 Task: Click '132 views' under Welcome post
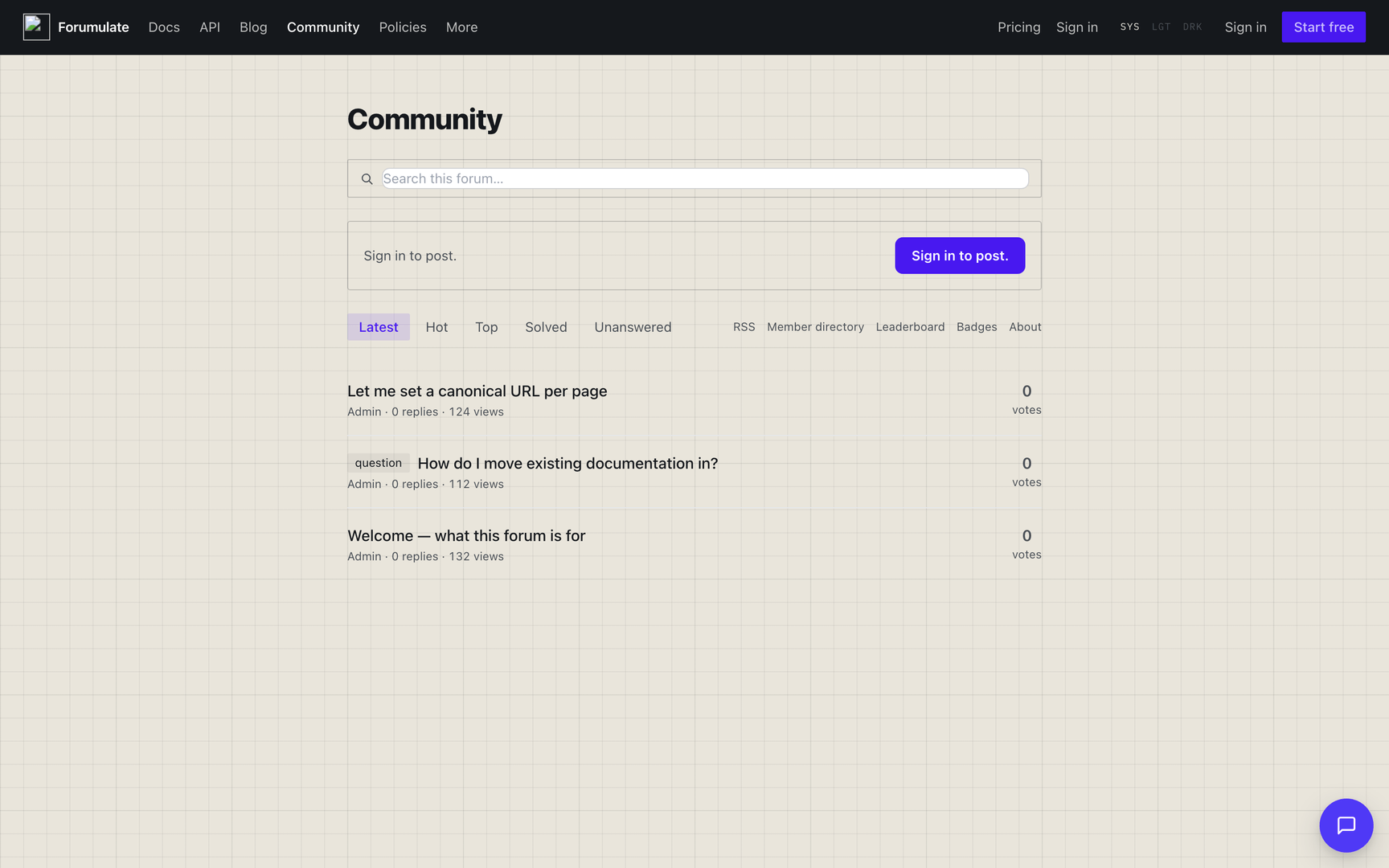click(476, 556)
